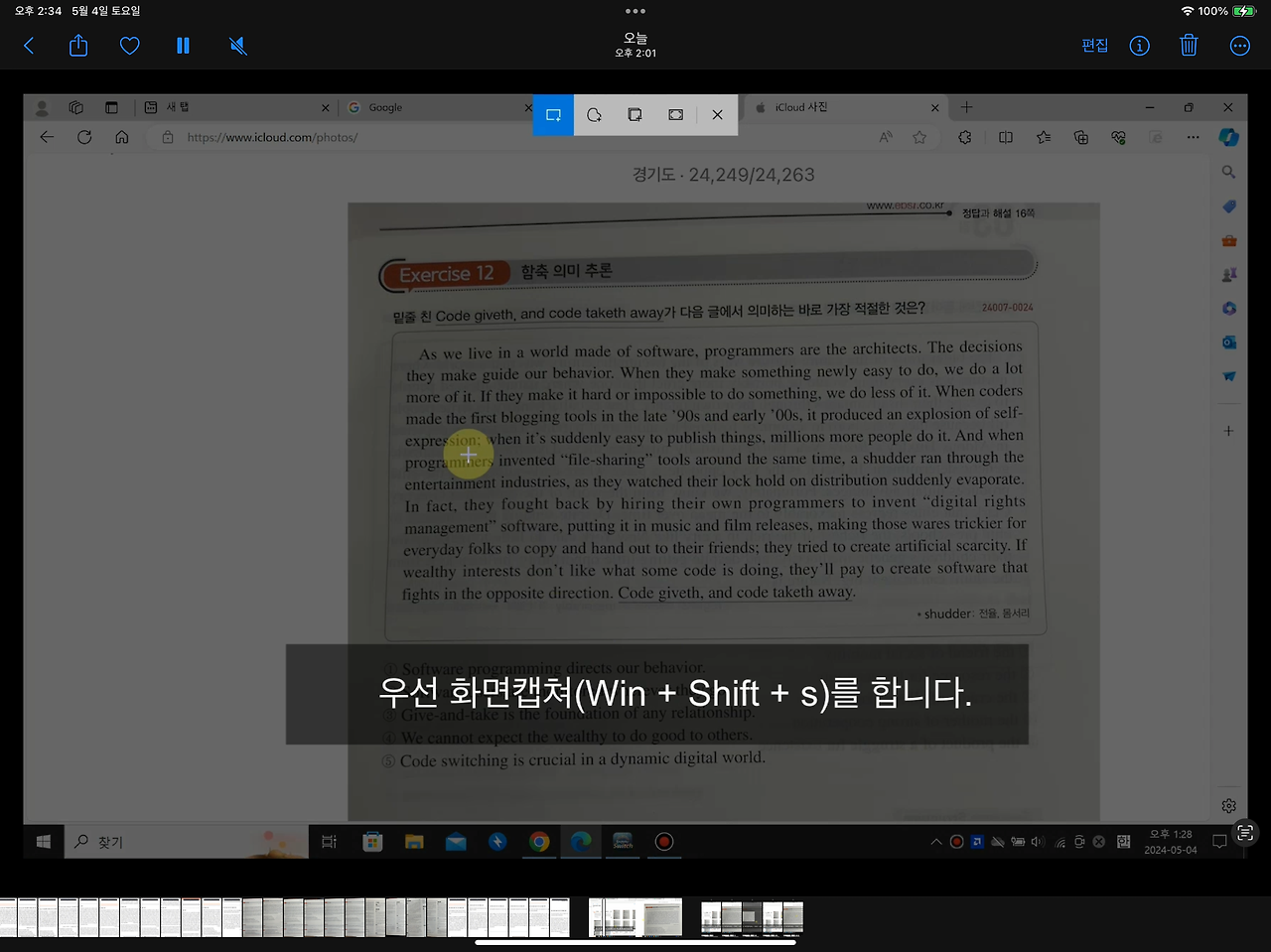Open Microsoft 365 in Edge sidebar
The image size is (1271, 952).
pos(1229,309)
